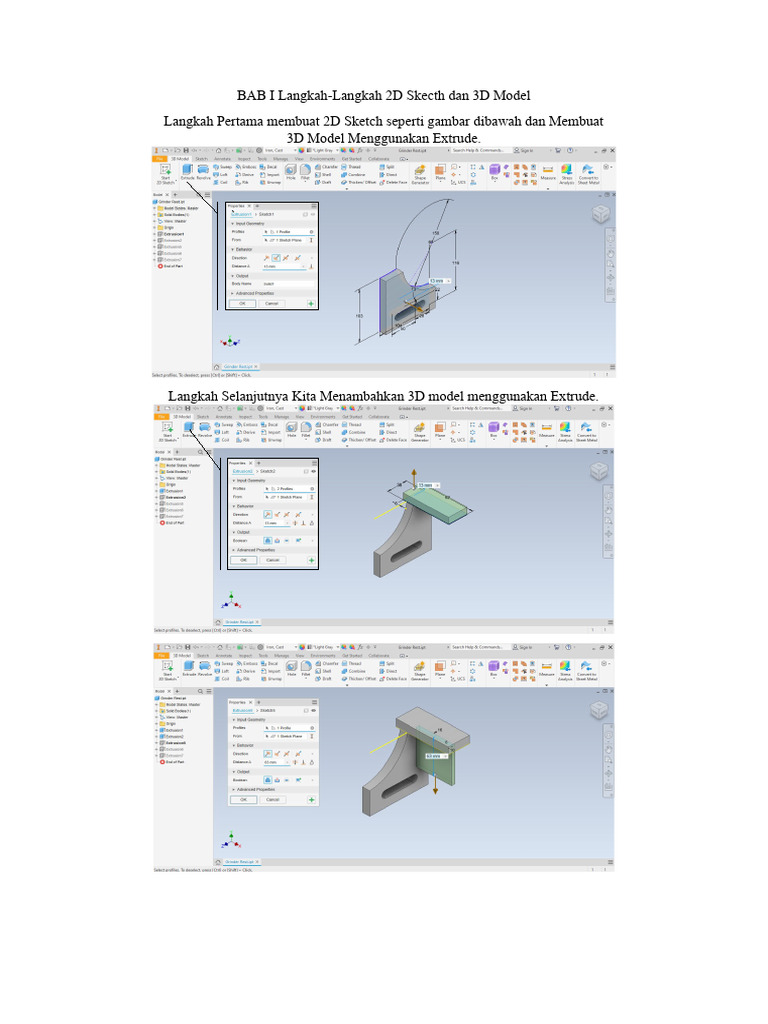Open the View ribbon tab in the third screenshot
This screenshot has height=1024, width=768.
299,655
